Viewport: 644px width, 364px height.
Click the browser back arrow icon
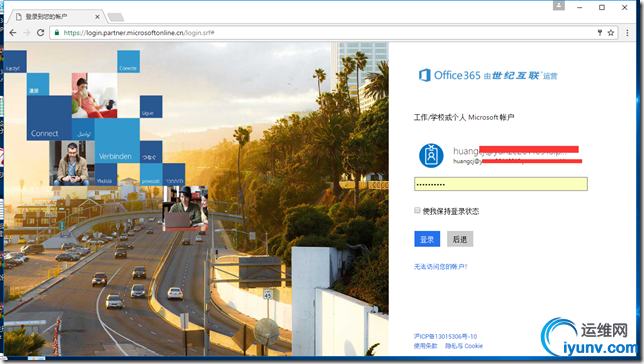tap(13, 32)
